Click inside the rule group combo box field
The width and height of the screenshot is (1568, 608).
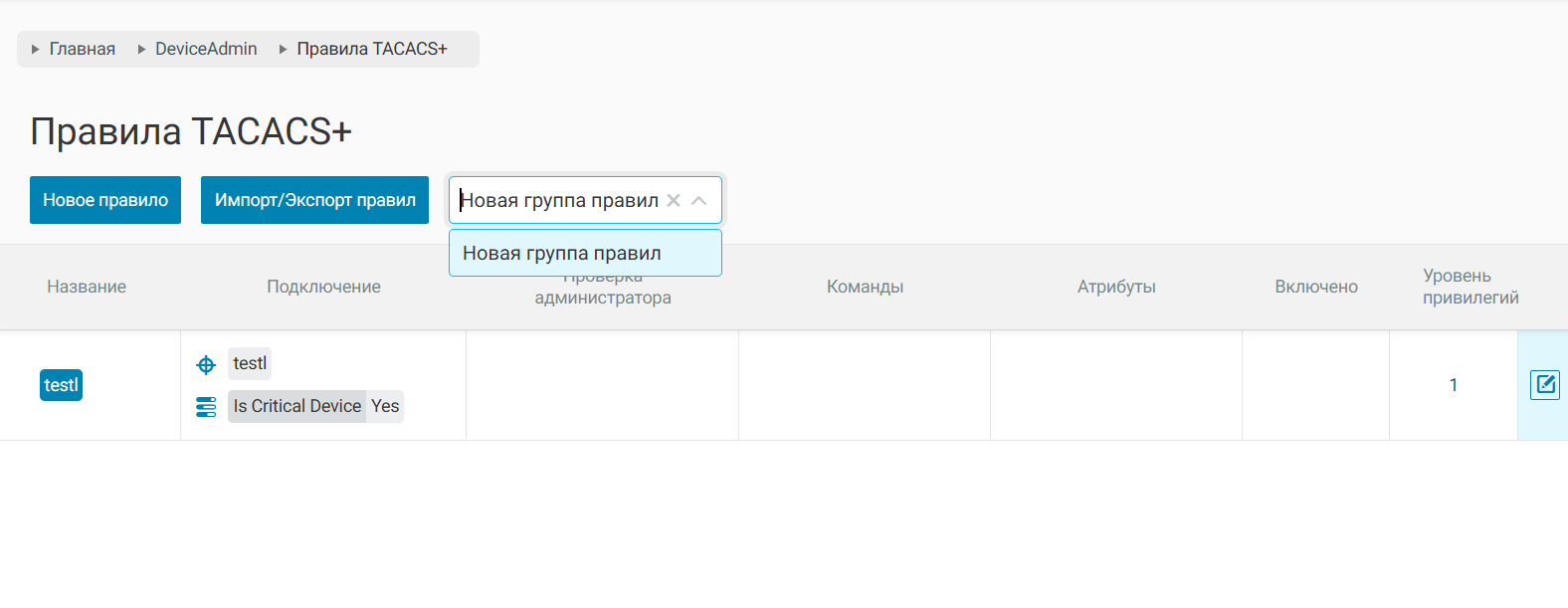click(x=557, y=200)
